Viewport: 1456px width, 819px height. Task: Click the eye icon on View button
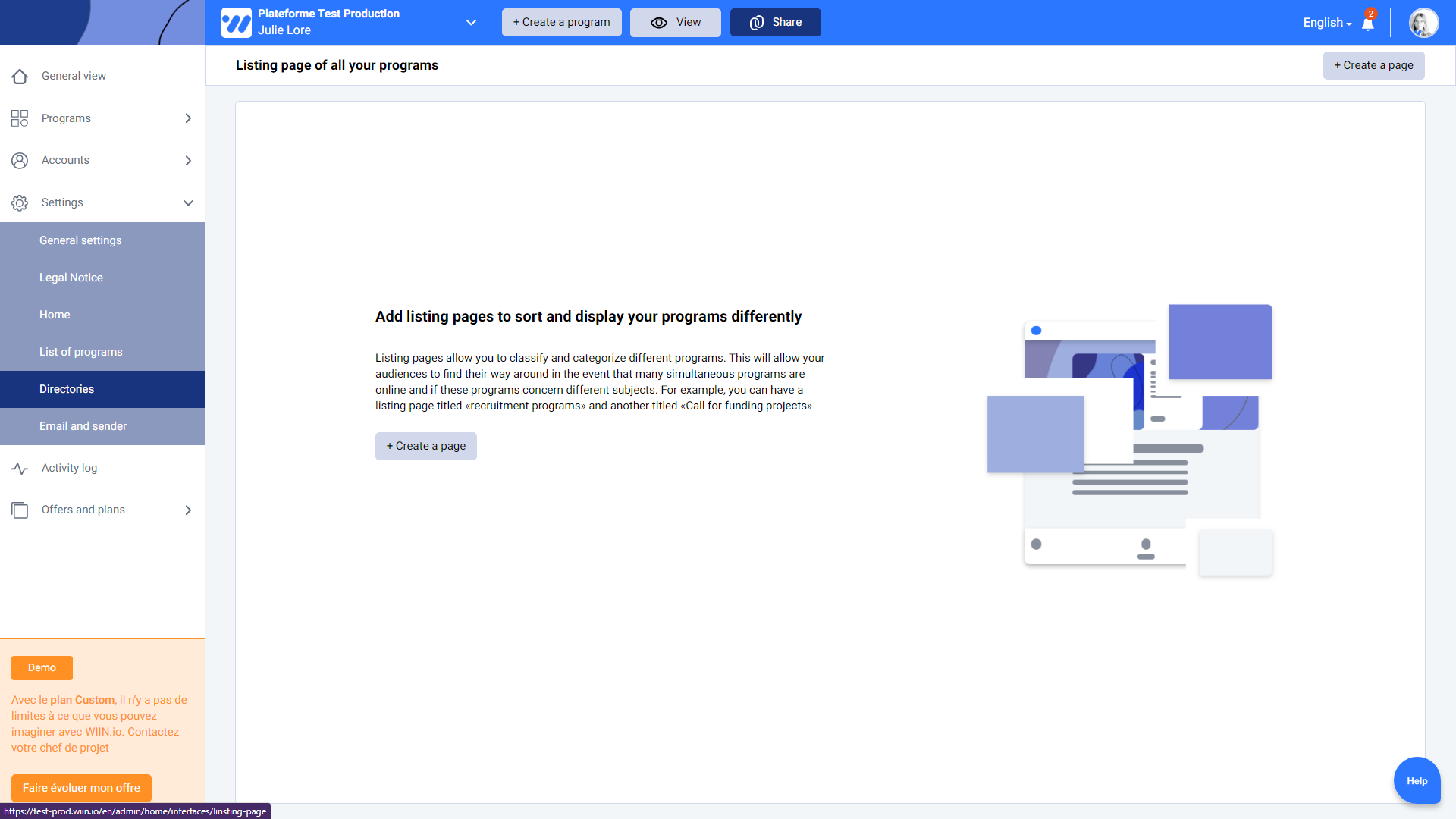coord(659,23)
